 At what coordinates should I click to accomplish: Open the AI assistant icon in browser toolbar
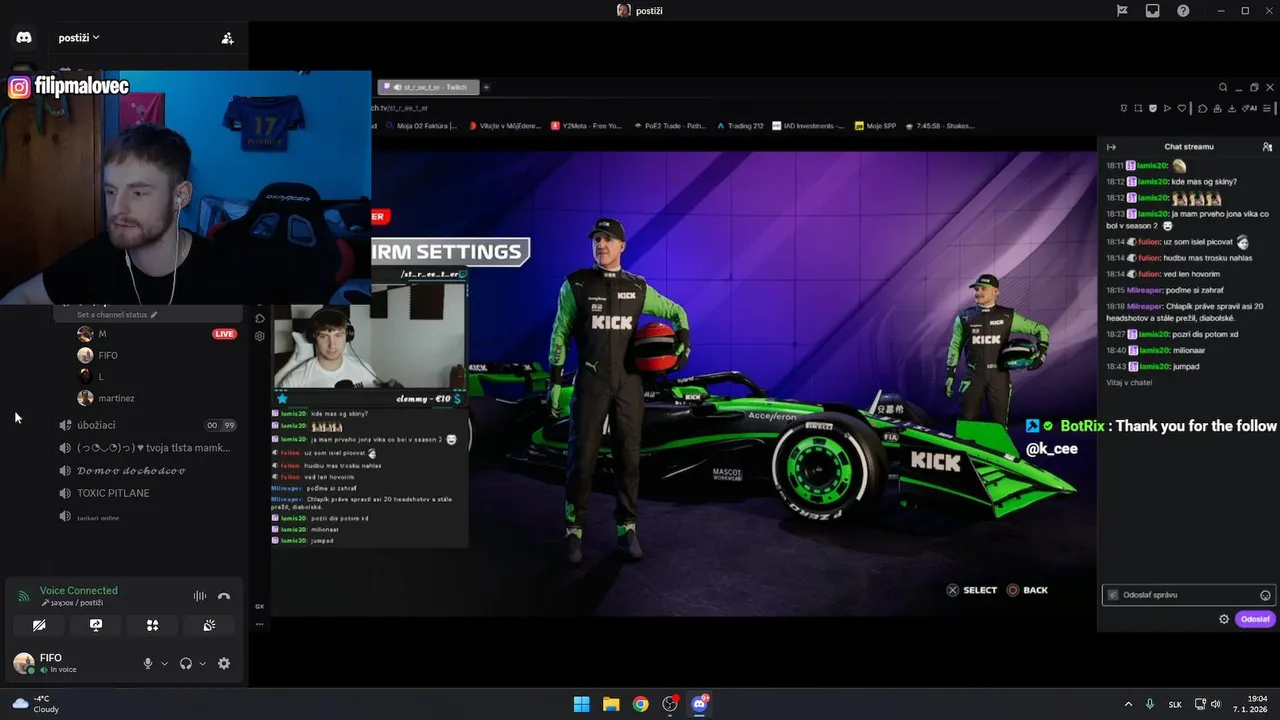tap(1250, 108)
